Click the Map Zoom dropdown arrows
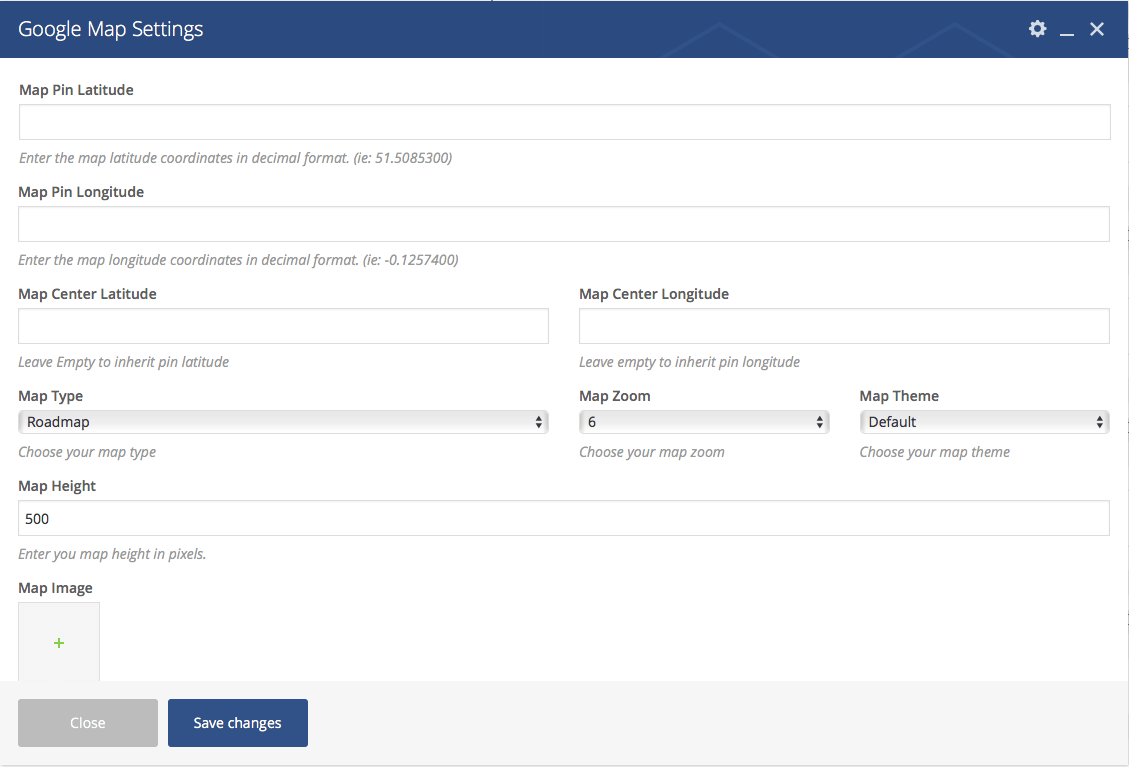 [819, 422]
